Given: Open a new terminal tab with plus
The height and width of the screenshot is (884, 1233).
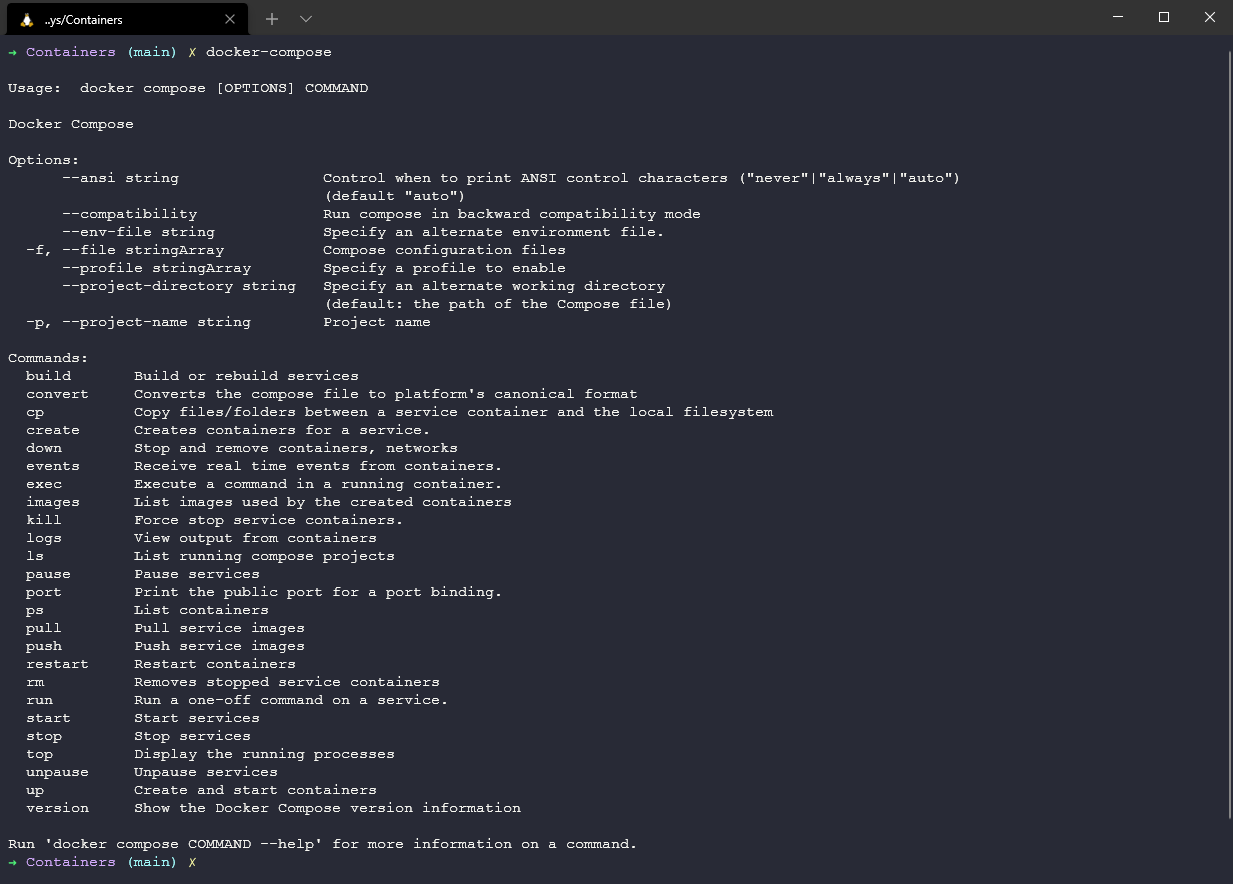Looking at the screenshot, I should point(272,19).
